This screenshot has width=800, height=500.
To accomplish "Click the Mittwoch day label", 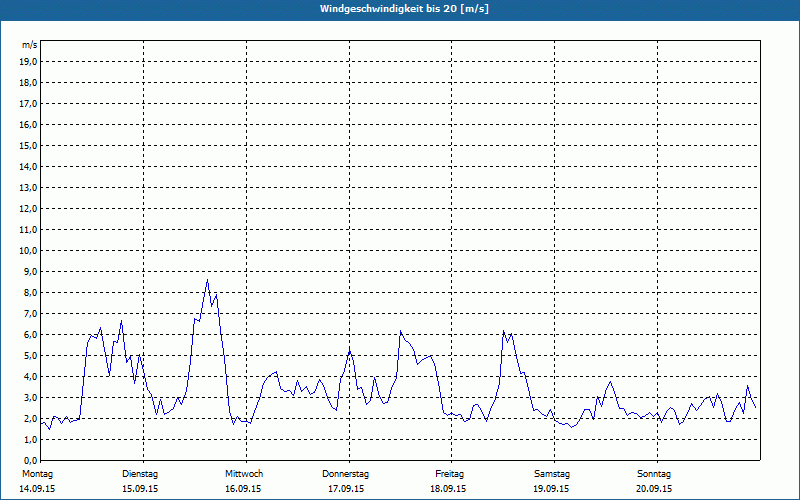I will pyautogui.click(x=244, y=474).
